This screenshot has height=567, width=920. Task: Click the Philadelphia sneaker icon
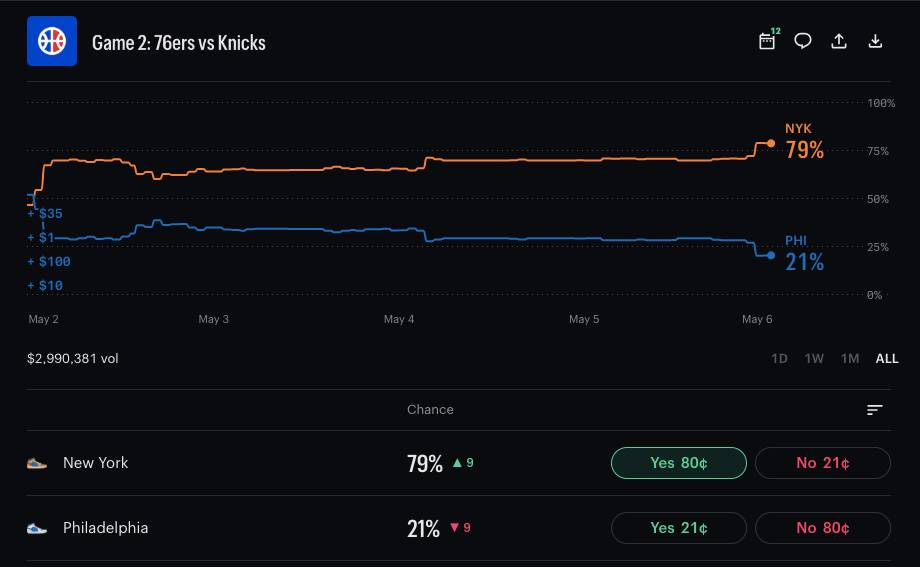(37, 528)
